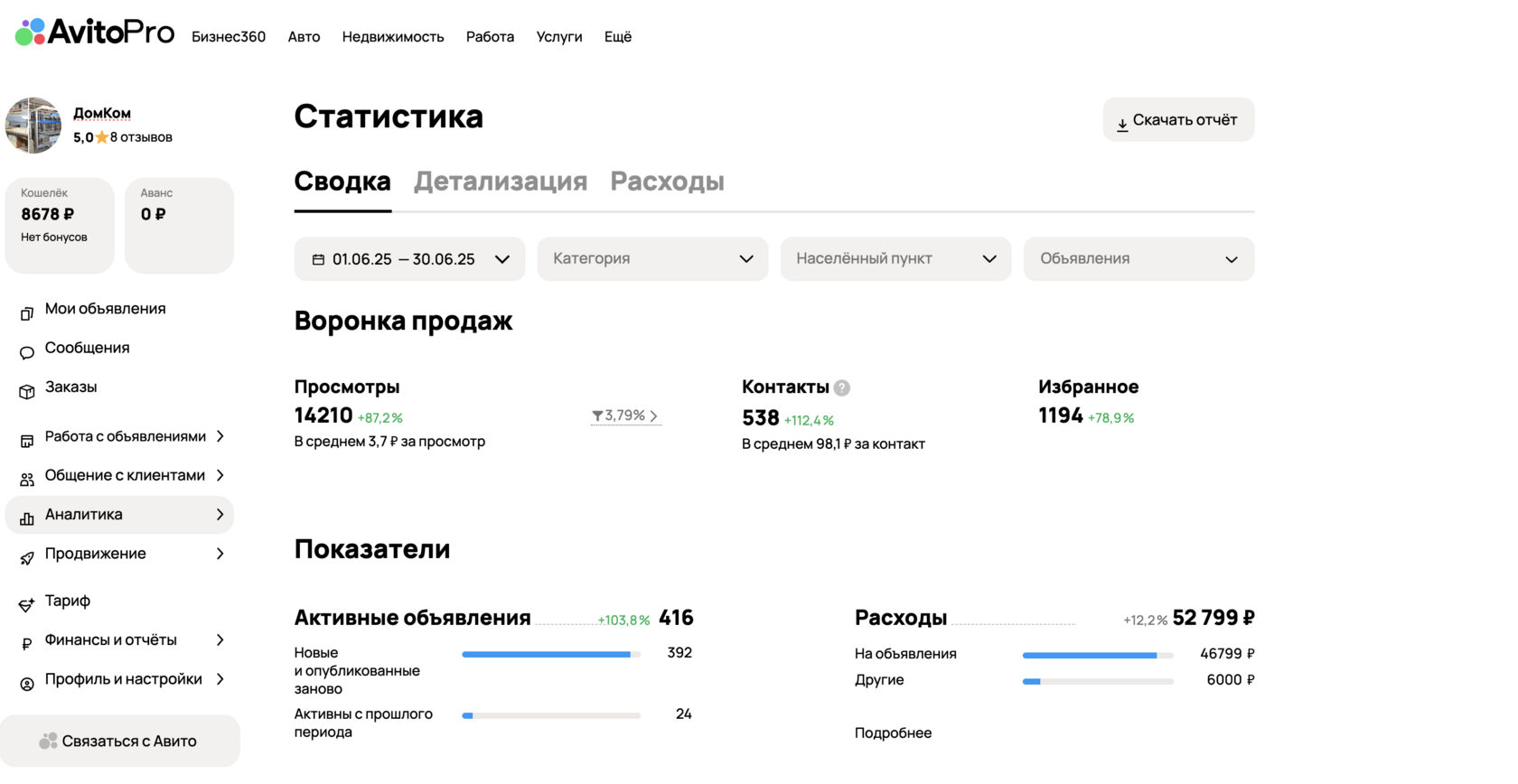Click the Avito dots icon in Связаться с Авито

(x=48, y=741)
